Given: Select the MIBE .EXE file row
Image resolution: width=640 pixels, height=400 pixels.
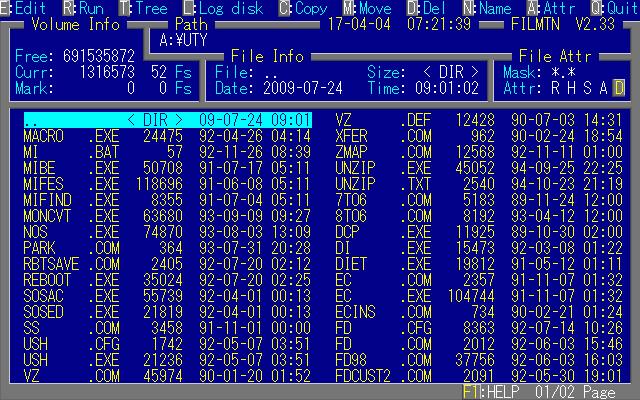Looking at the screenshot, I should coord(168,168).
